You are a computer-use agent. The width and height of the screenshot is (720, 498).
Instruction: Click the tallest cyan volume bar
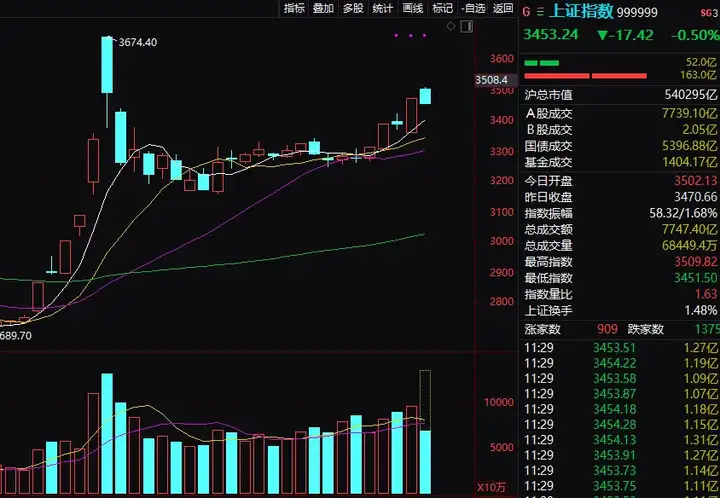(107, 434)
